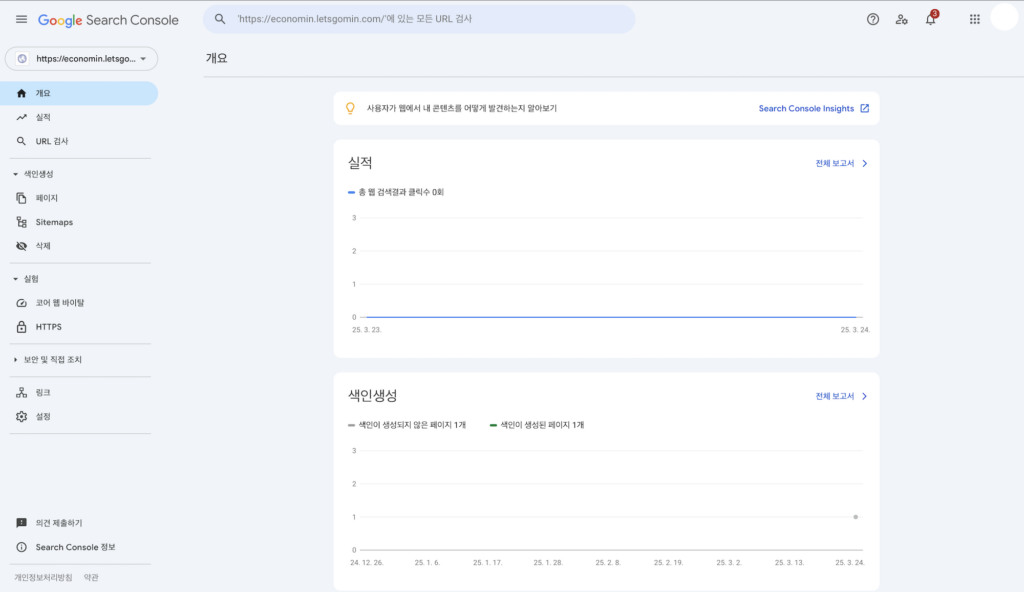Screen dimensions: 1024x592
Task: Click the Google Search Console logo
Action: (108, 20)
